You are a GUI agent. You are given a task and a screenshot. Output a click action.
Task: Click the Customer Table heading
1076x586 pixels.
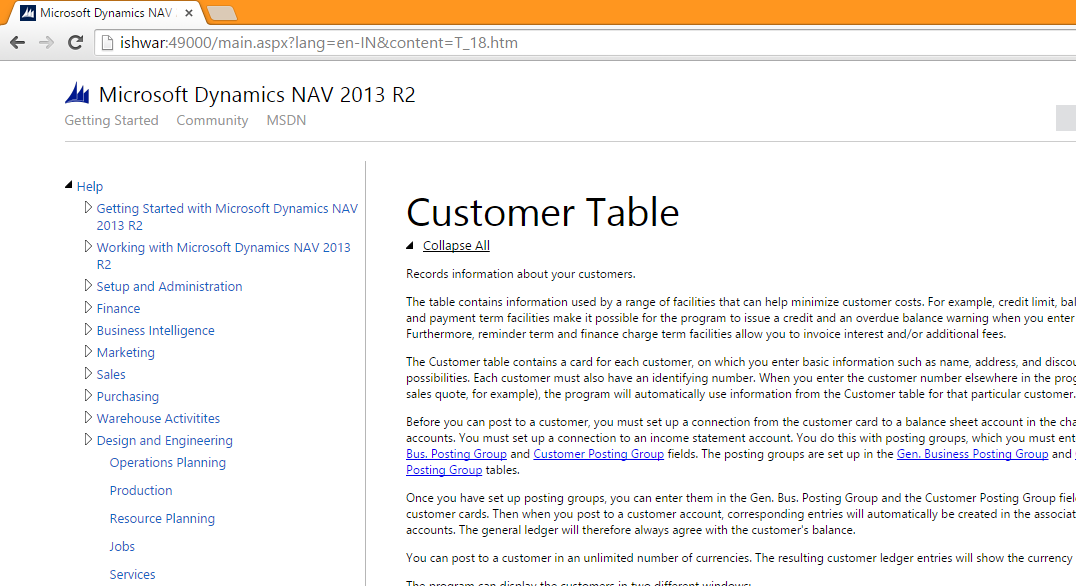(x=542, y=212)
